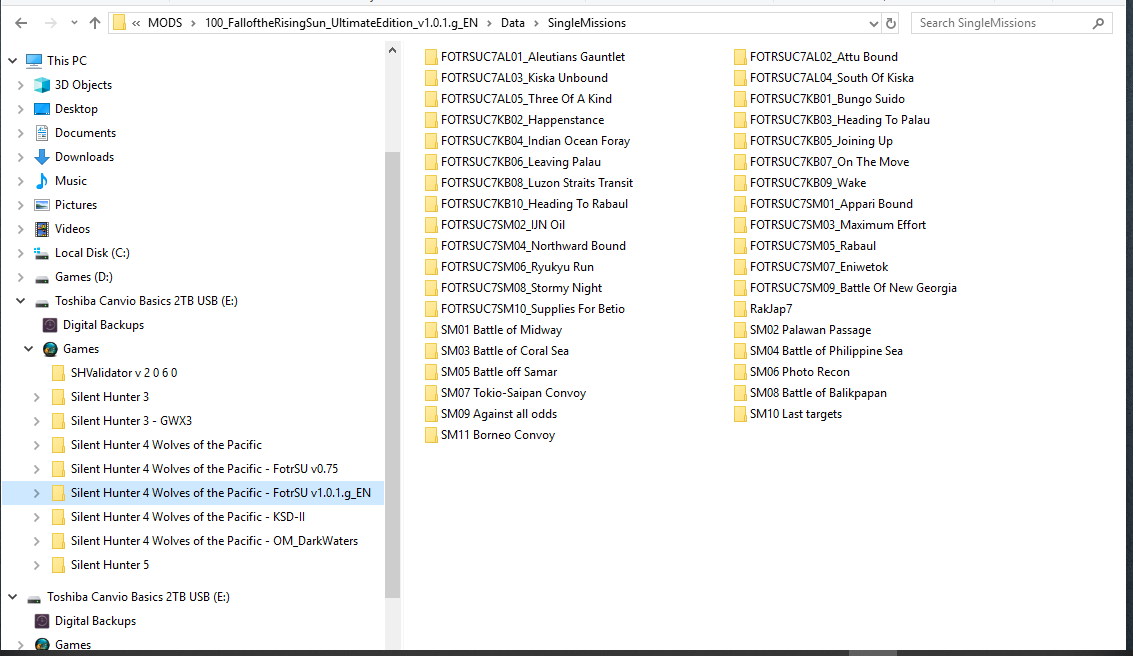Go up one folder level arrow

coord(95,23)
